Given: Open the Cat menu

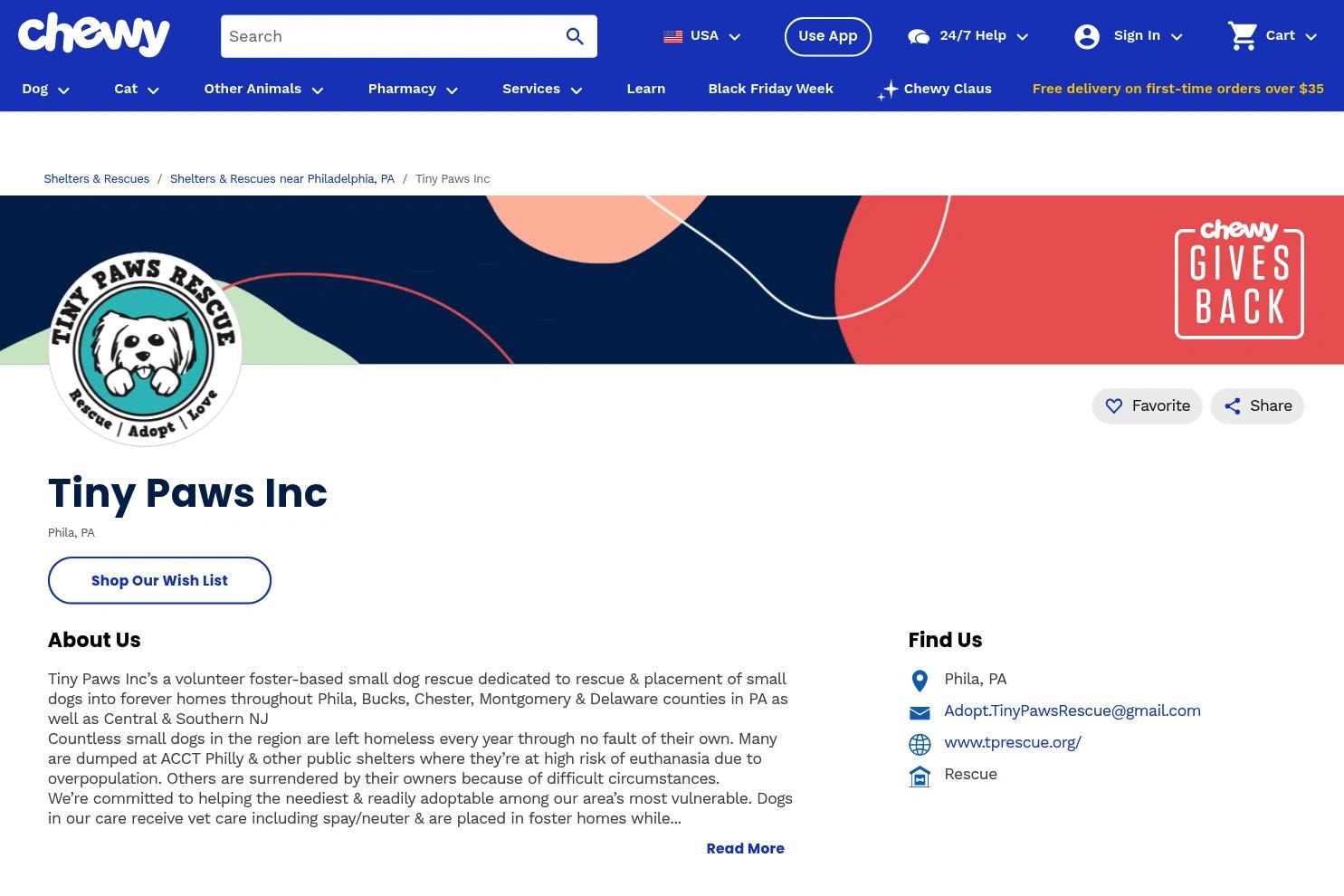Looking at the screenshot, I should pyautogui.click(x=137, y=89).
